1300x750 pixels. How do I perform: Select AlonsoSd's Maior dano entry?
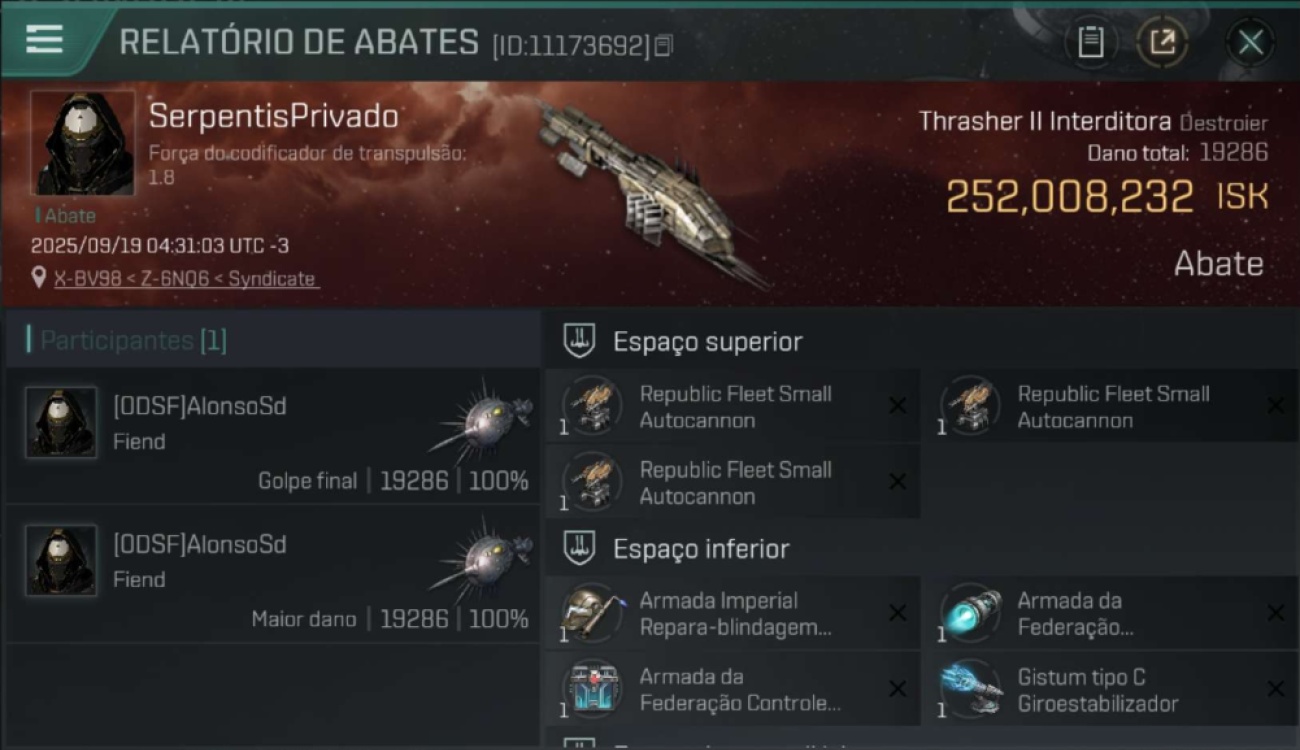[x=272, y=574]
